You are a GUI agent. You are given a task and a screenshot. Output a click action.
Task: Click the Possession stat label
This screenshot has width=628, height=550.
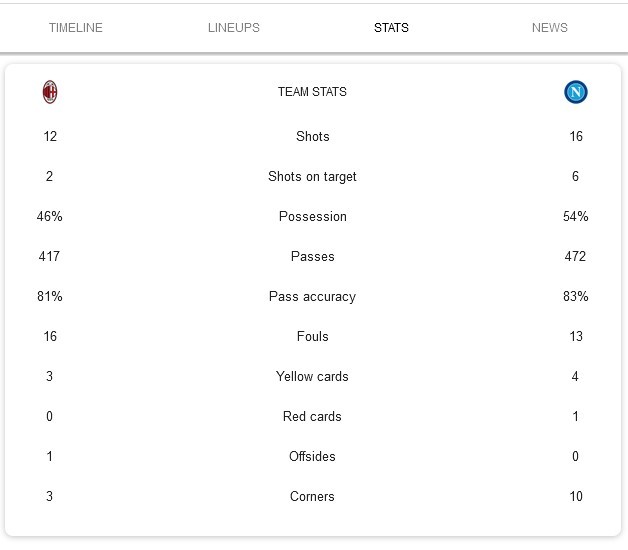pyautogui.click(x=312, y=216)
